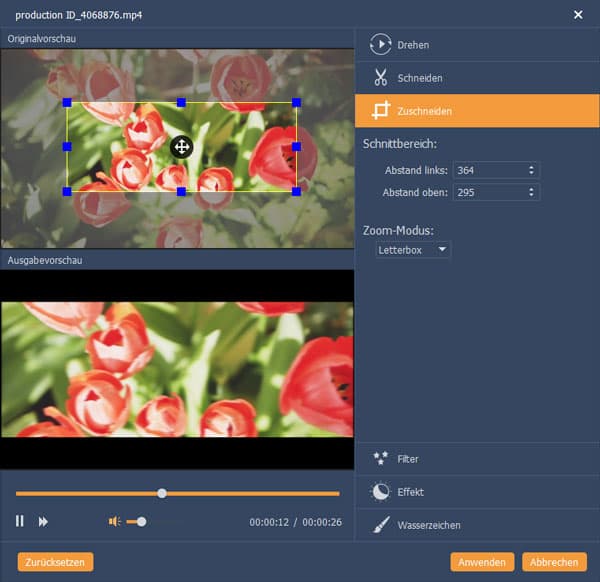Click the top-center crop handle
Viewport: 600px width, 582px height.
[x=181, y=102]
